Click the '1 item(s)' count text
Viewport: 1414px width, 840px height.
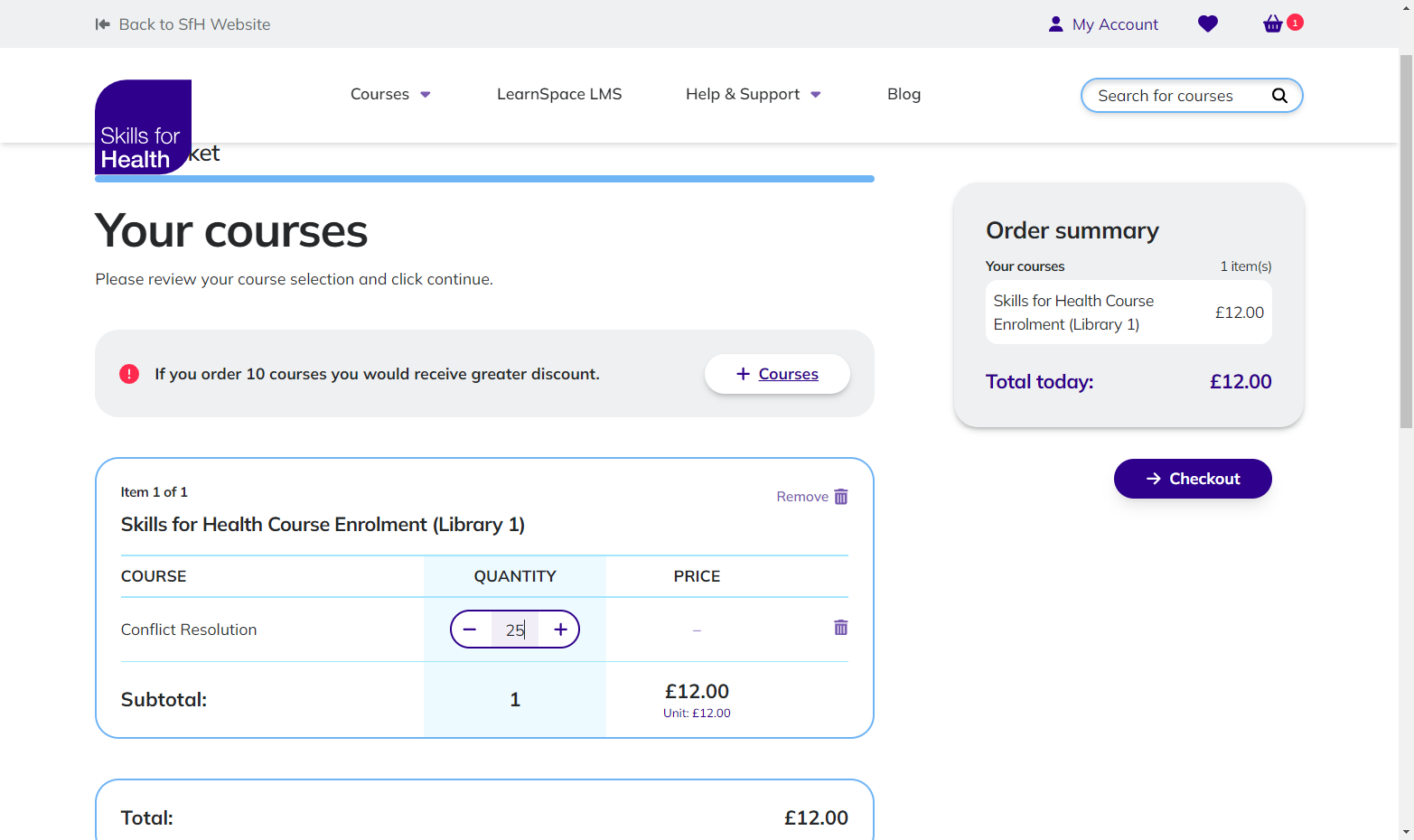tap(1246, 266)
